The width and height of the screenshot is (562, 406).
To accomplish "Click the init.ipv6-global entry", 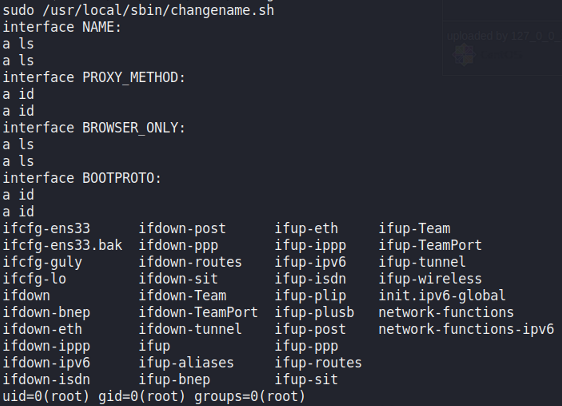I will [x=442, y=296].
